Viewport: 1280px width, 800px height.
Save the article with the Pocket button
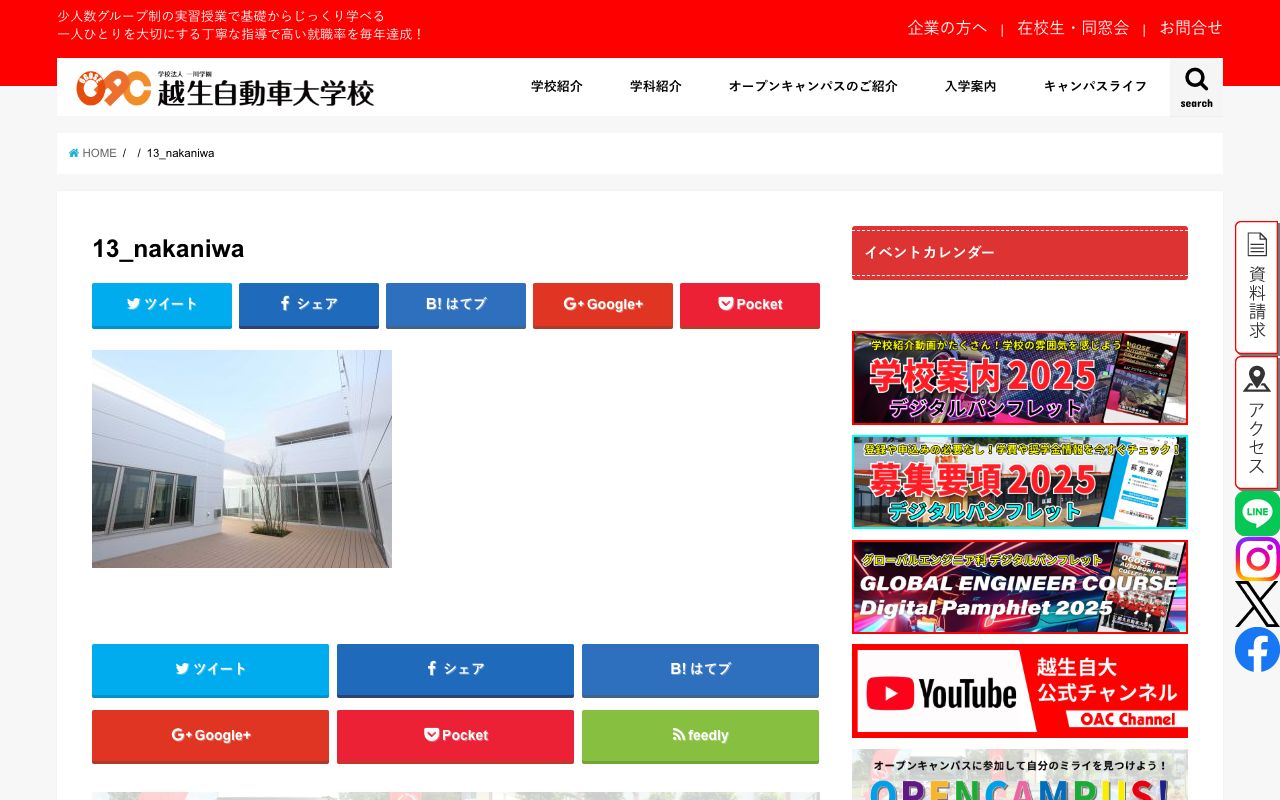749,305
